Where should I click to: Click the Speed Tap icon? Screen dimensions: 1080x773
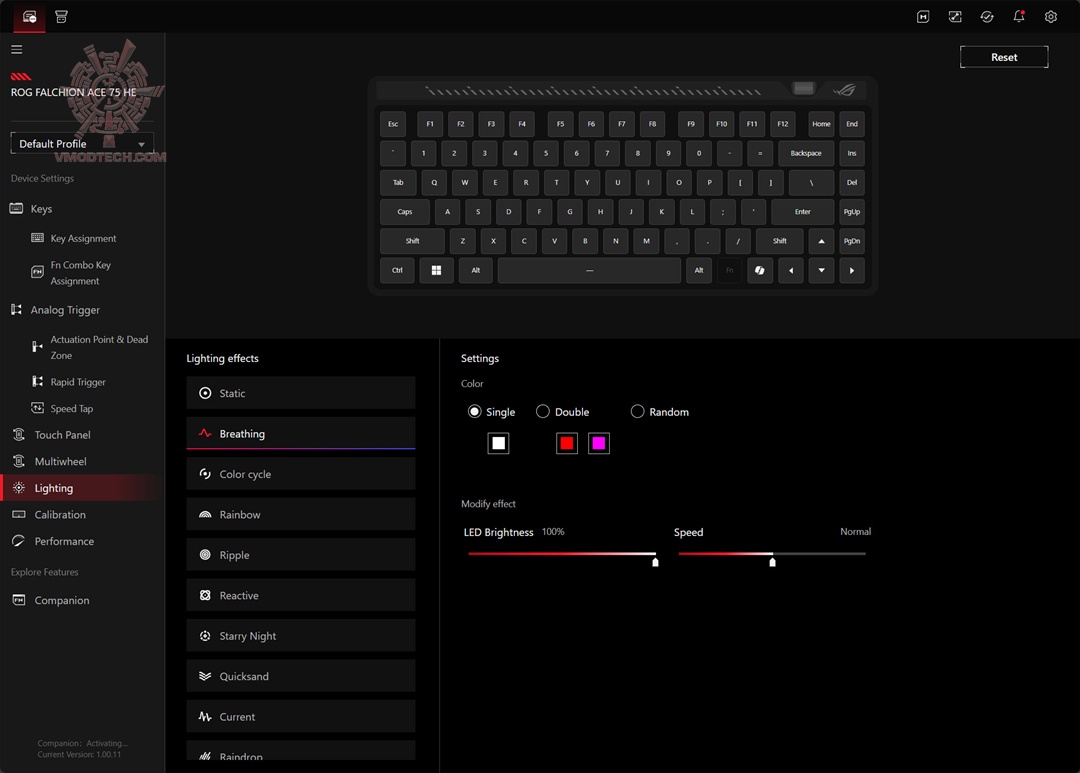(38, 408)
